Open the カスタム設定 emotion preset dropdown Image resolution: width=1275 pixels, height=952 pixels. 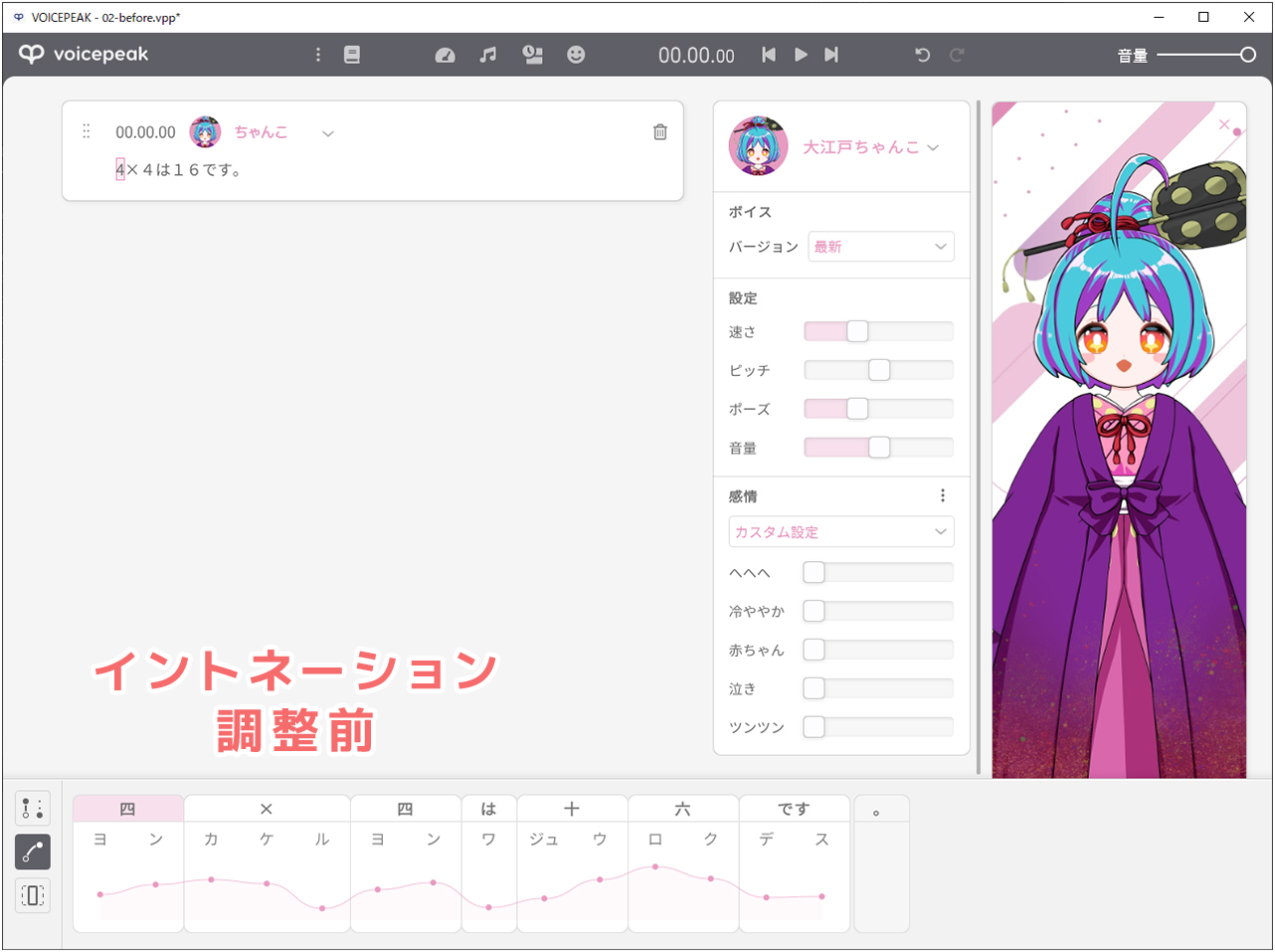click(x=841, y=532)
